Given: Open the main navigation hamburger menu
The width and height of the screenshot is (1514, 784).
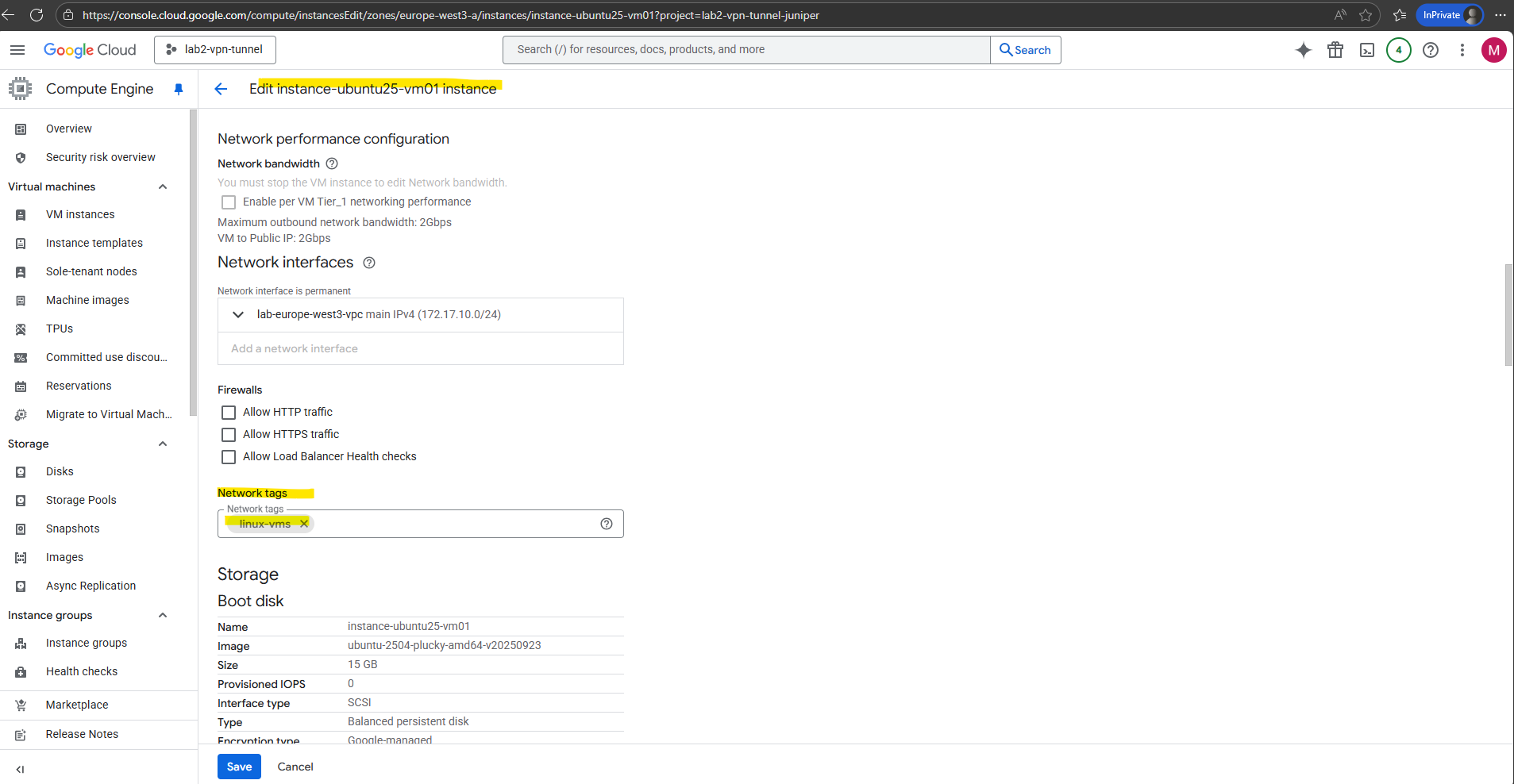Looking at the screenshot, I should [17, 50].
